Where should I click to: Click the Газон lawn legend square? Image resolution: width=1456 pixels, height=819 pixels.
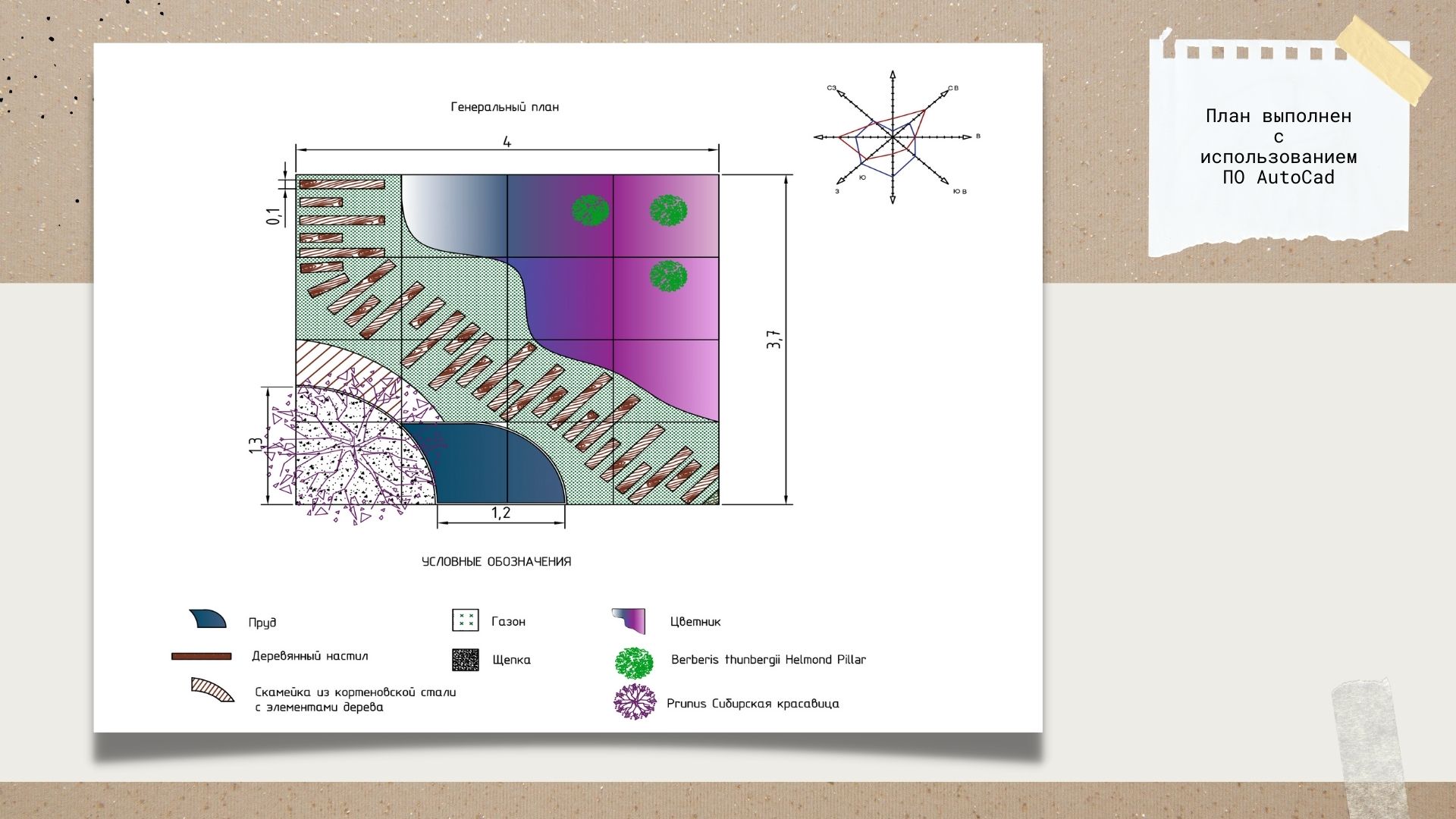coord(465,620)
